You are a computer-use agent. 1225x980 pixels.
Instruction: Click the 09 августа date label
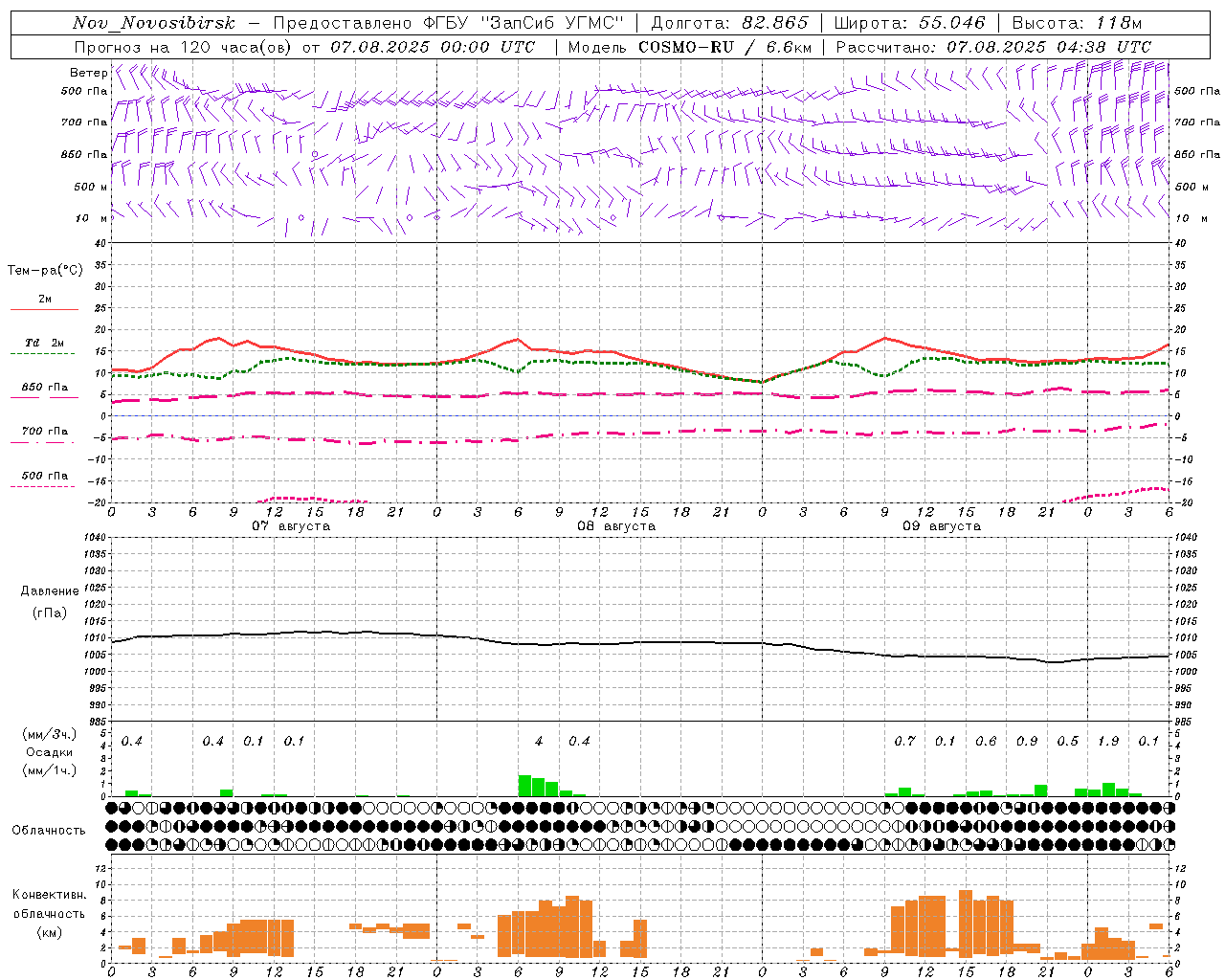(x=942, y=526)
